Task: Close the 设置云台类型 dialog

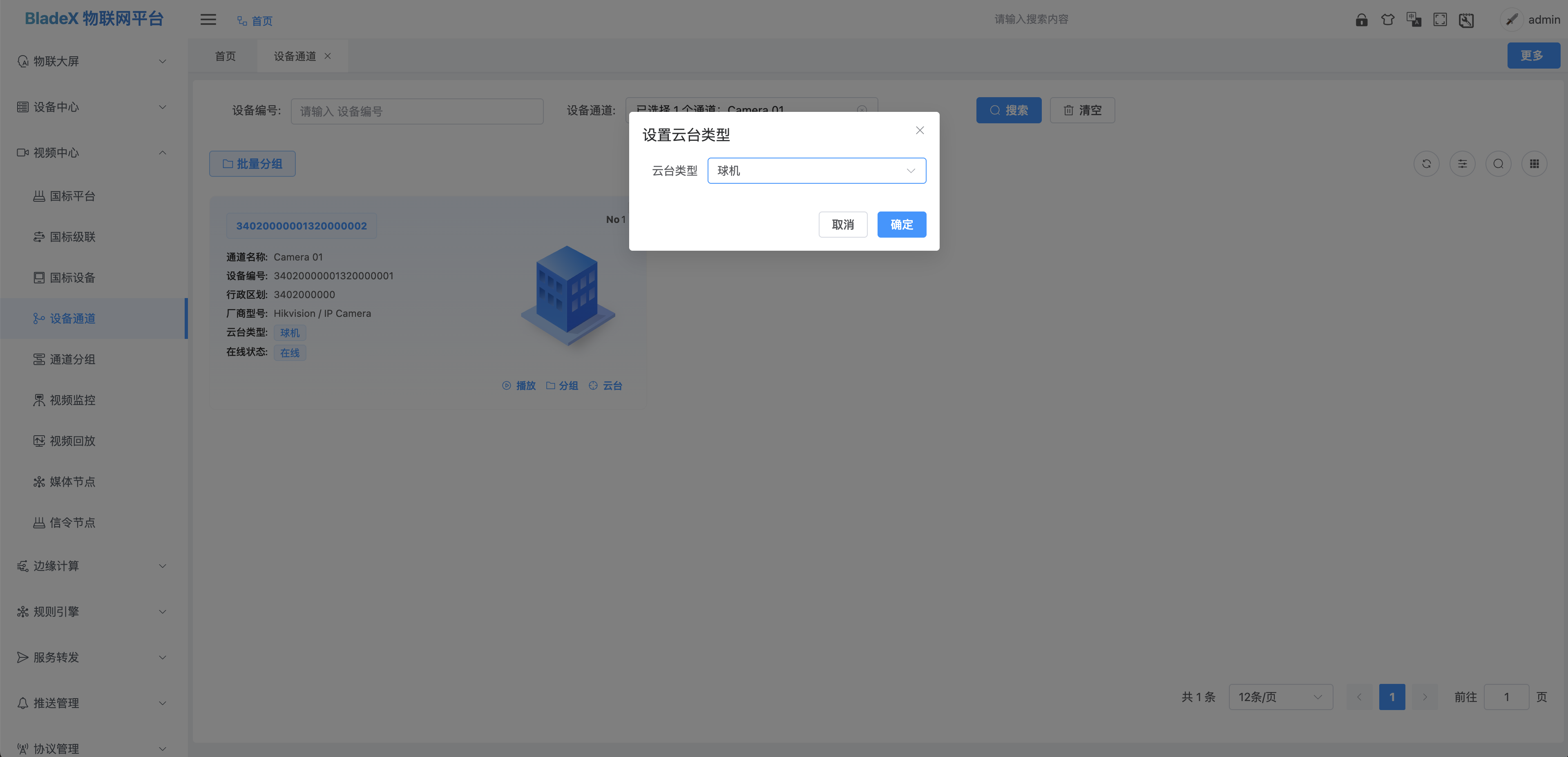Action: coord(920,130)
